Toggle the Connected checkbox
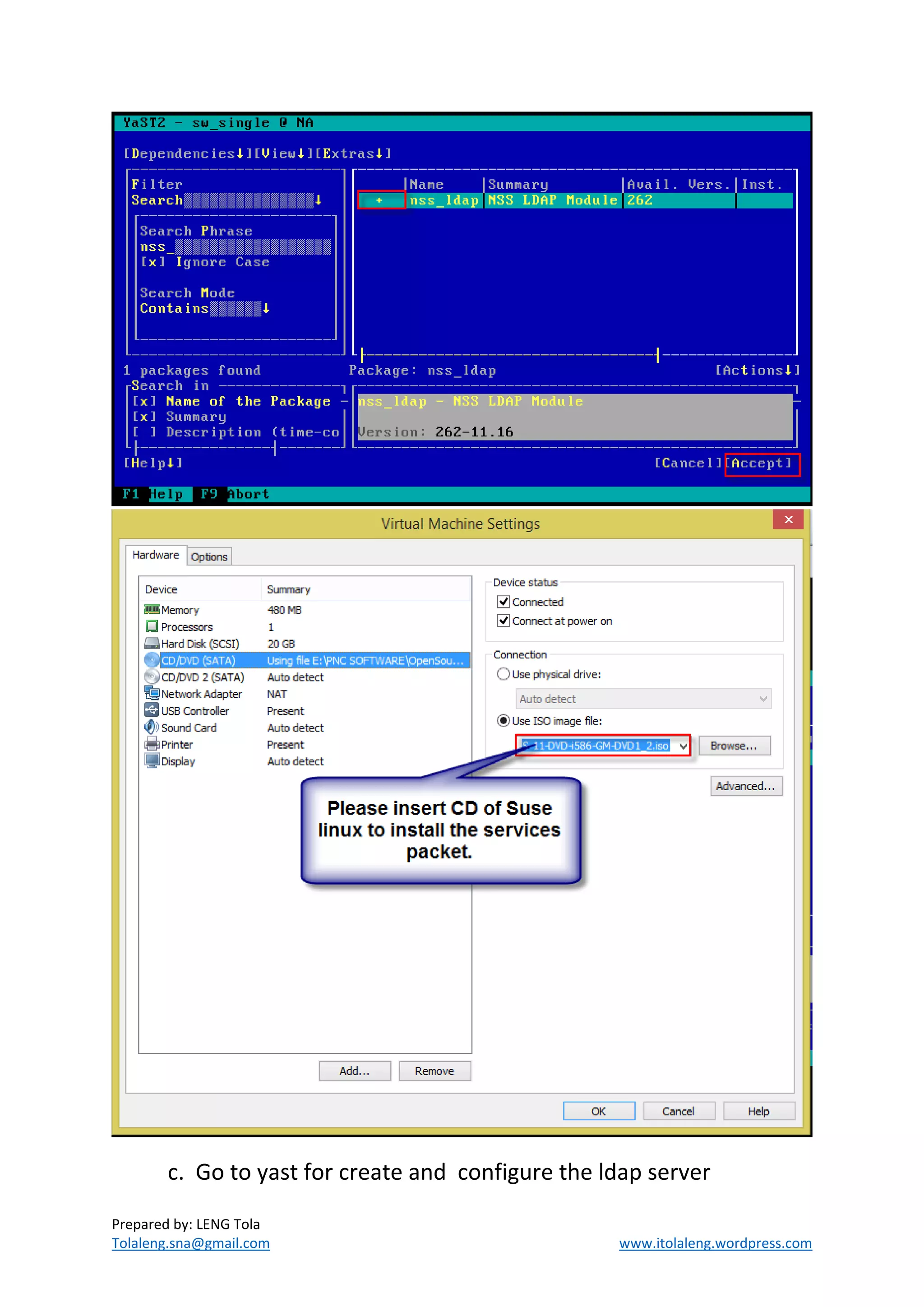 503,602
